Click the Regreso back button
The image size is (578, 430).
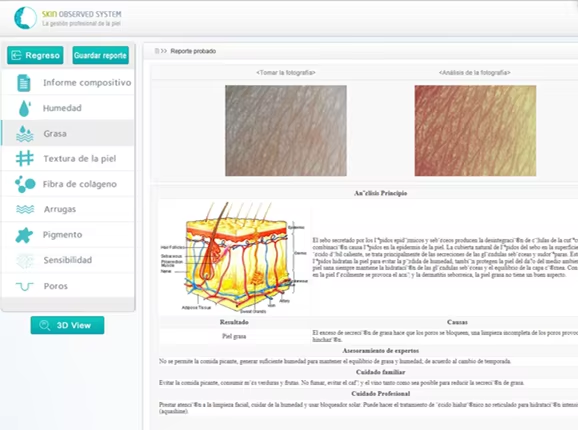(35, 55)
